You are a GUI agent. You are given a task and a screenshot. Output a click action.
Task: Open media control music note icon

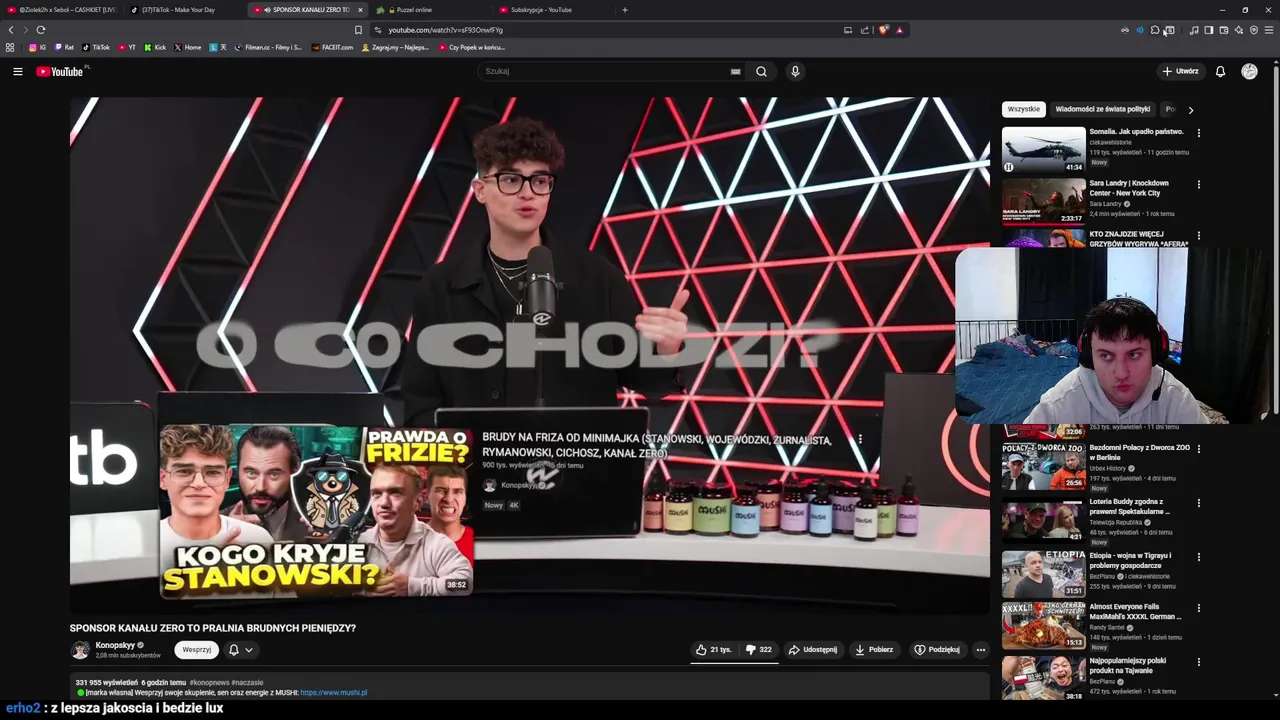[1194, 30]
